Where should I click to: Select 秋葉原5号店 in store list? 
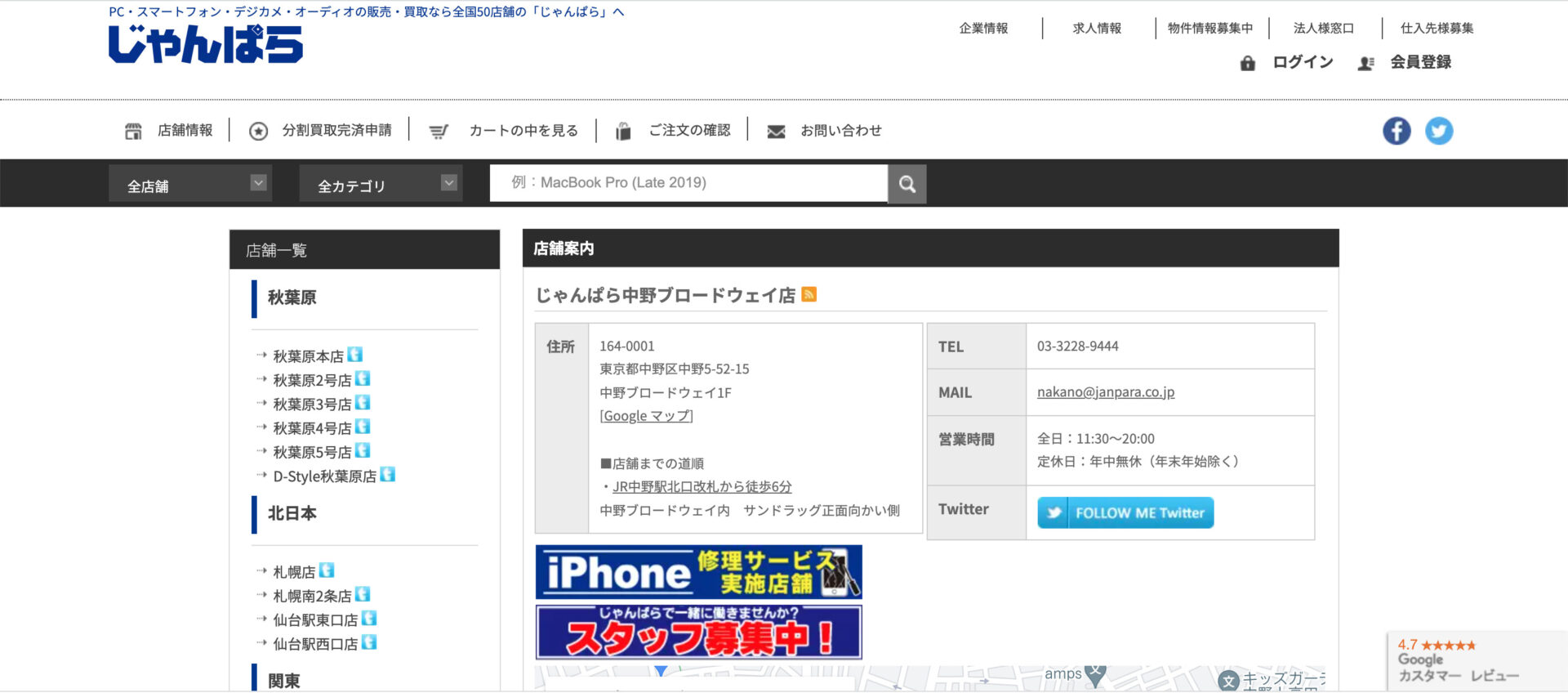pyautogui.click(x=312, y=452)
